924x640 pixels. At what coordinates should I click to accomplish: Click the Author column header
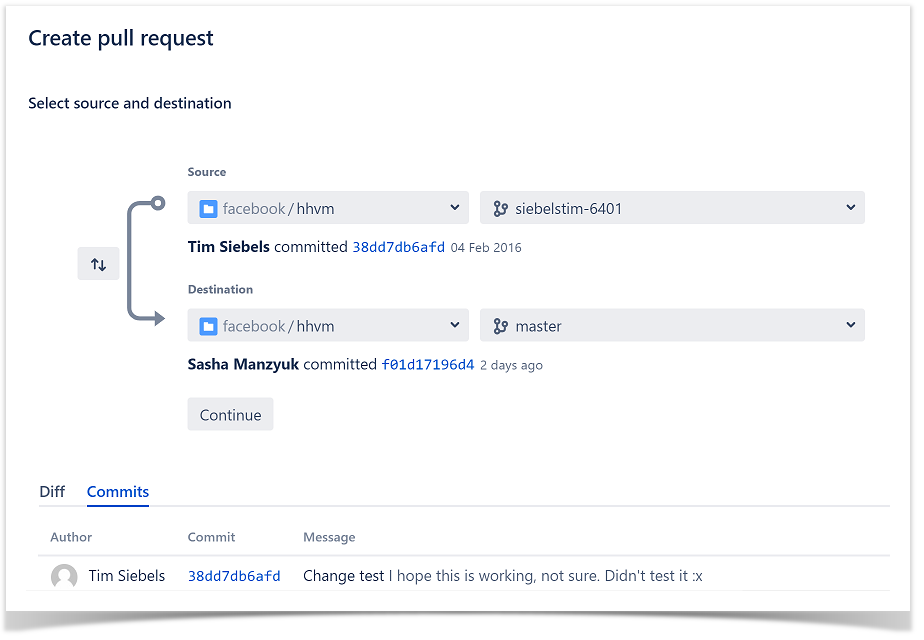pyautogui.click(x=71, y=537)
